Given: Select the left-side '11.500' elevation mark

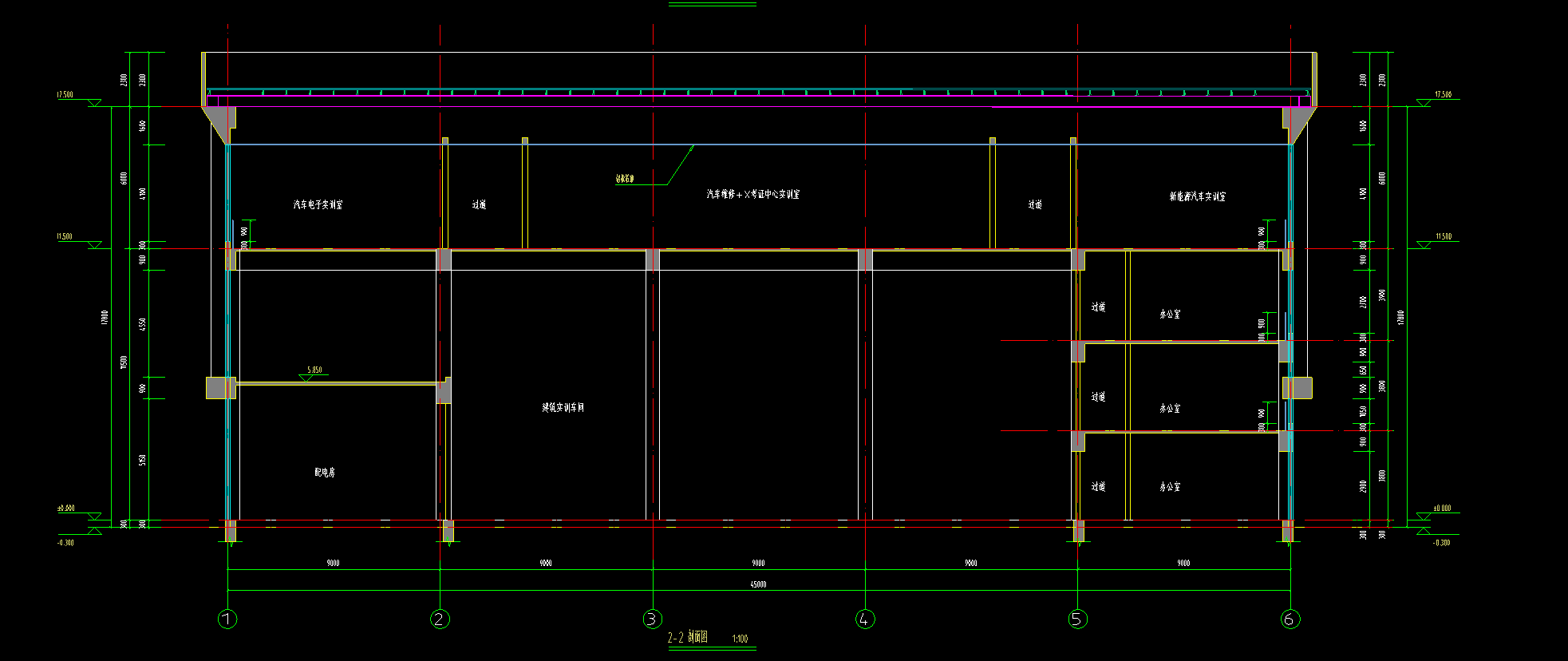Looking at the screenshot, I should pyautogui.click(x=65, y=236).
